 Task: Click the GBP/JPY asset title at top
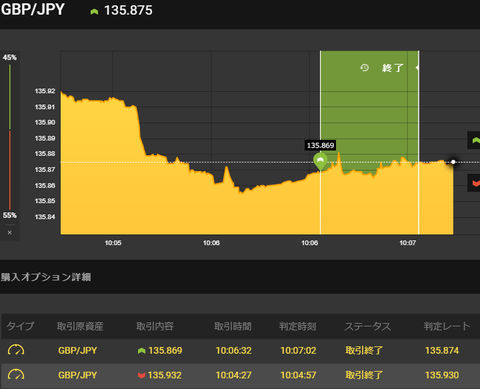click(33, 9)
